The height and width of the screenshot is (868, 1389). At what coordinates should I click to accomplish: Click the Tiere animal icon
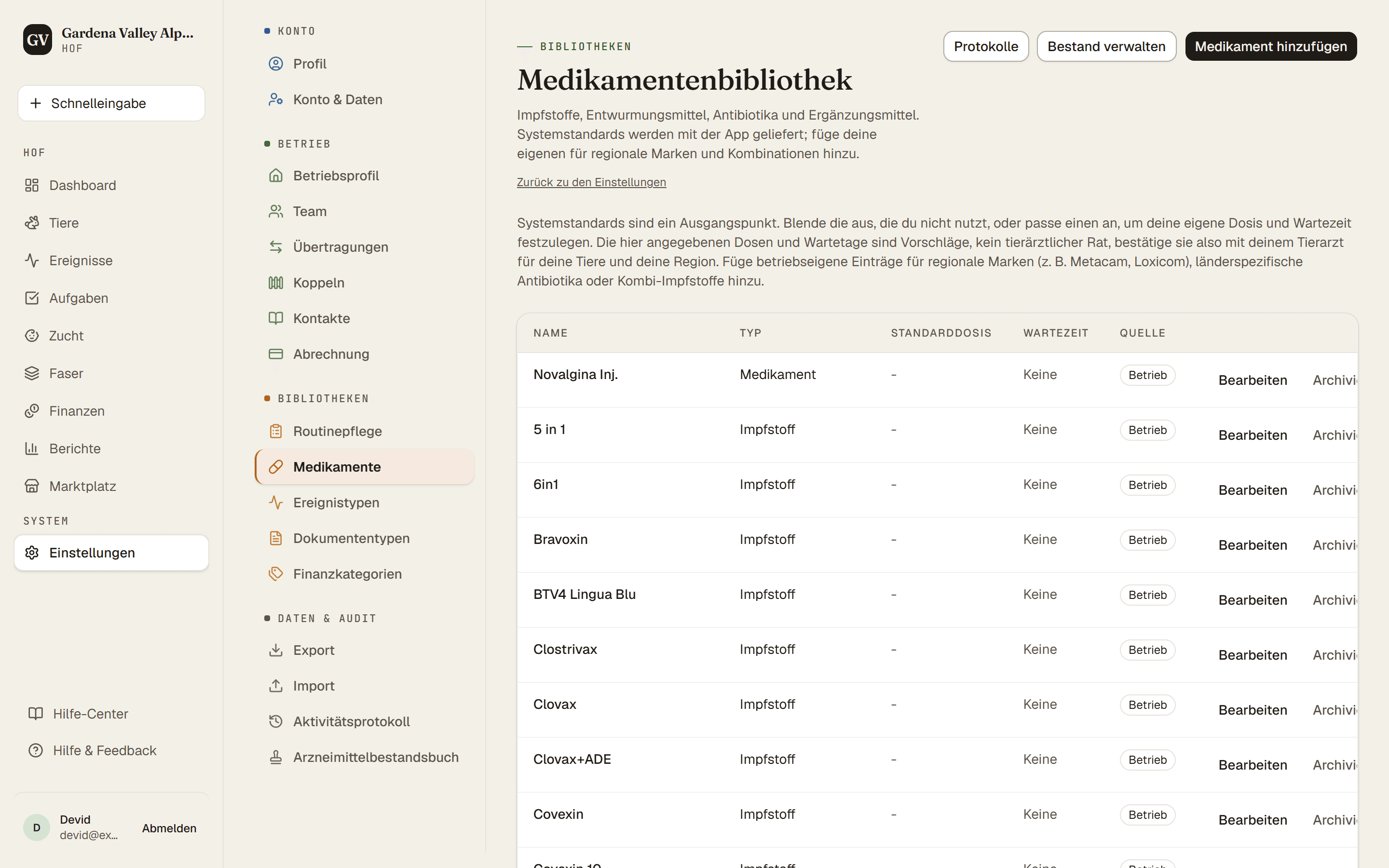[x=31, y=223]
